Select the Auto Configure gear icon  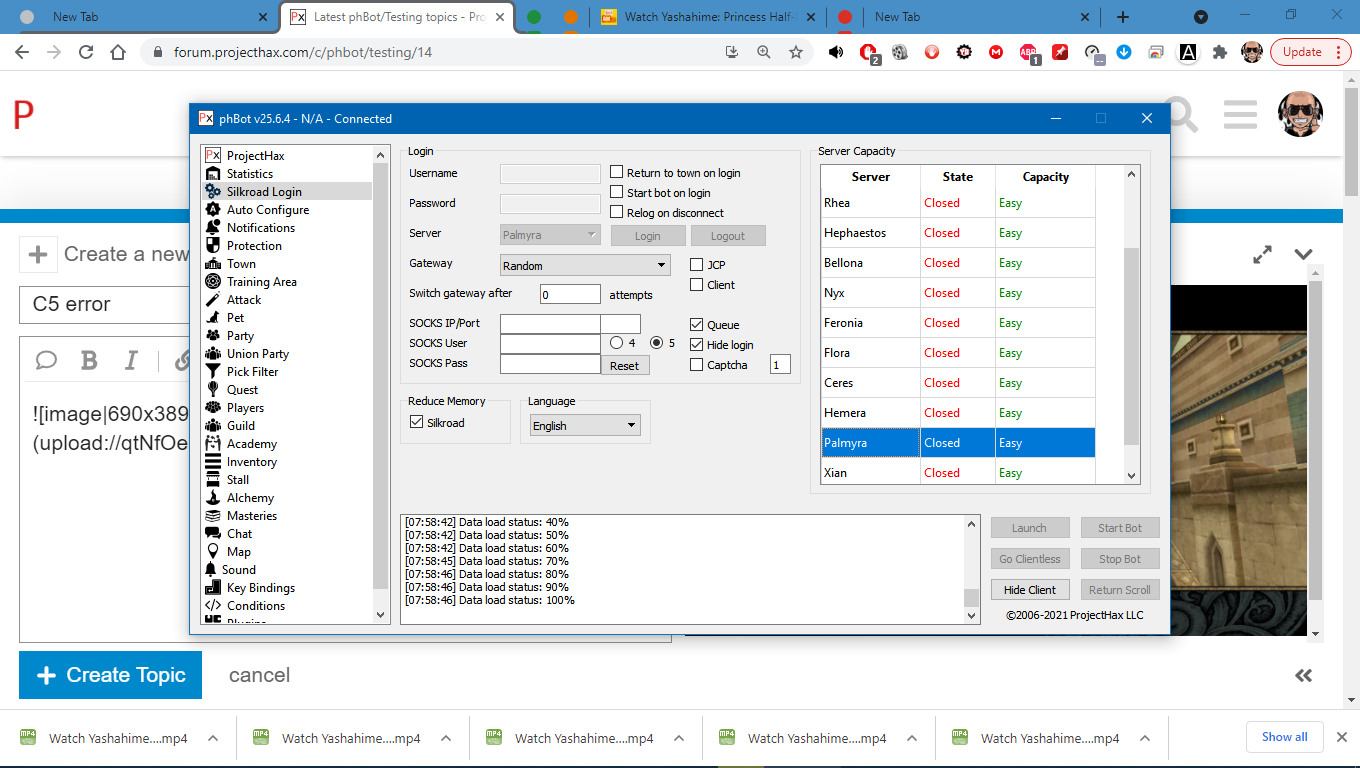212,210
